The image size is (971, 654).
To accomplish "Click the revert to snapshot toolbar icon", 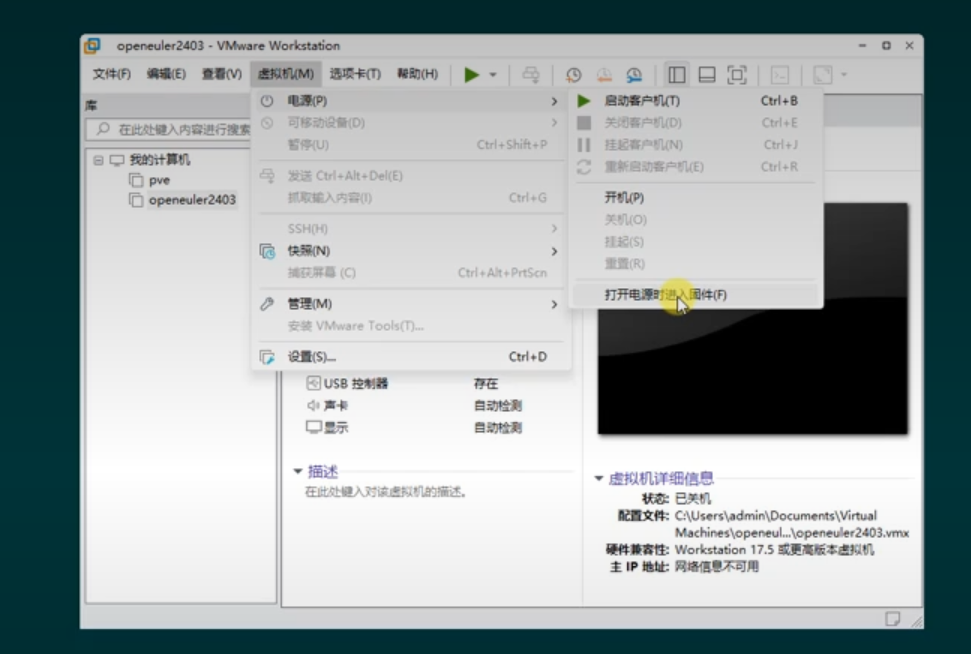I will 604,75.
